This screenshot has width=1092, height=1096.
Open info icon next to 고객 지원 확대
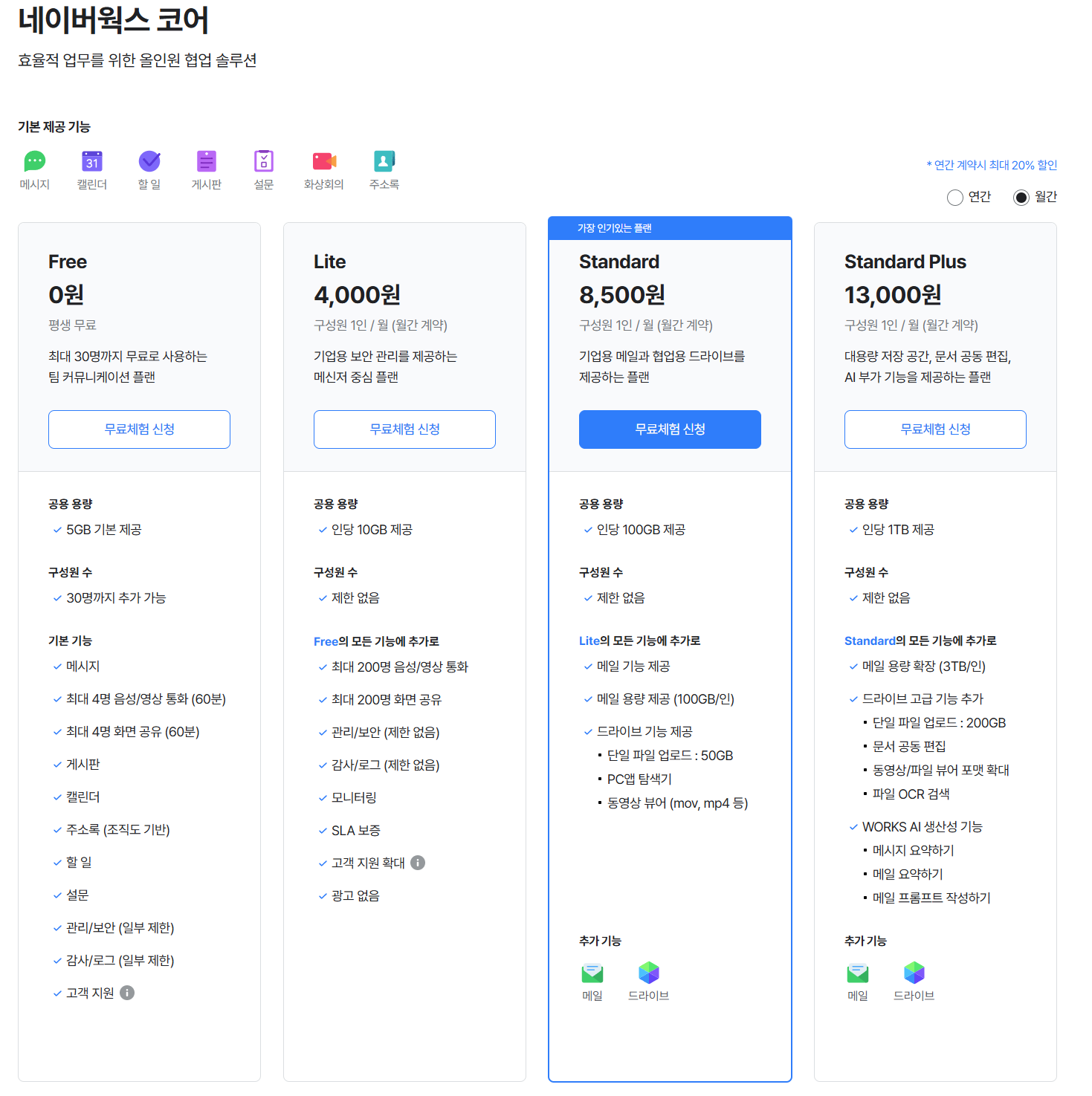418,863
